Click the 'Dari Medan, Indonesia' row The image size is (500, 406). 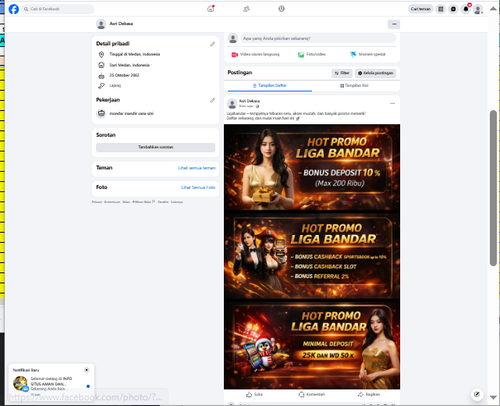129,65
